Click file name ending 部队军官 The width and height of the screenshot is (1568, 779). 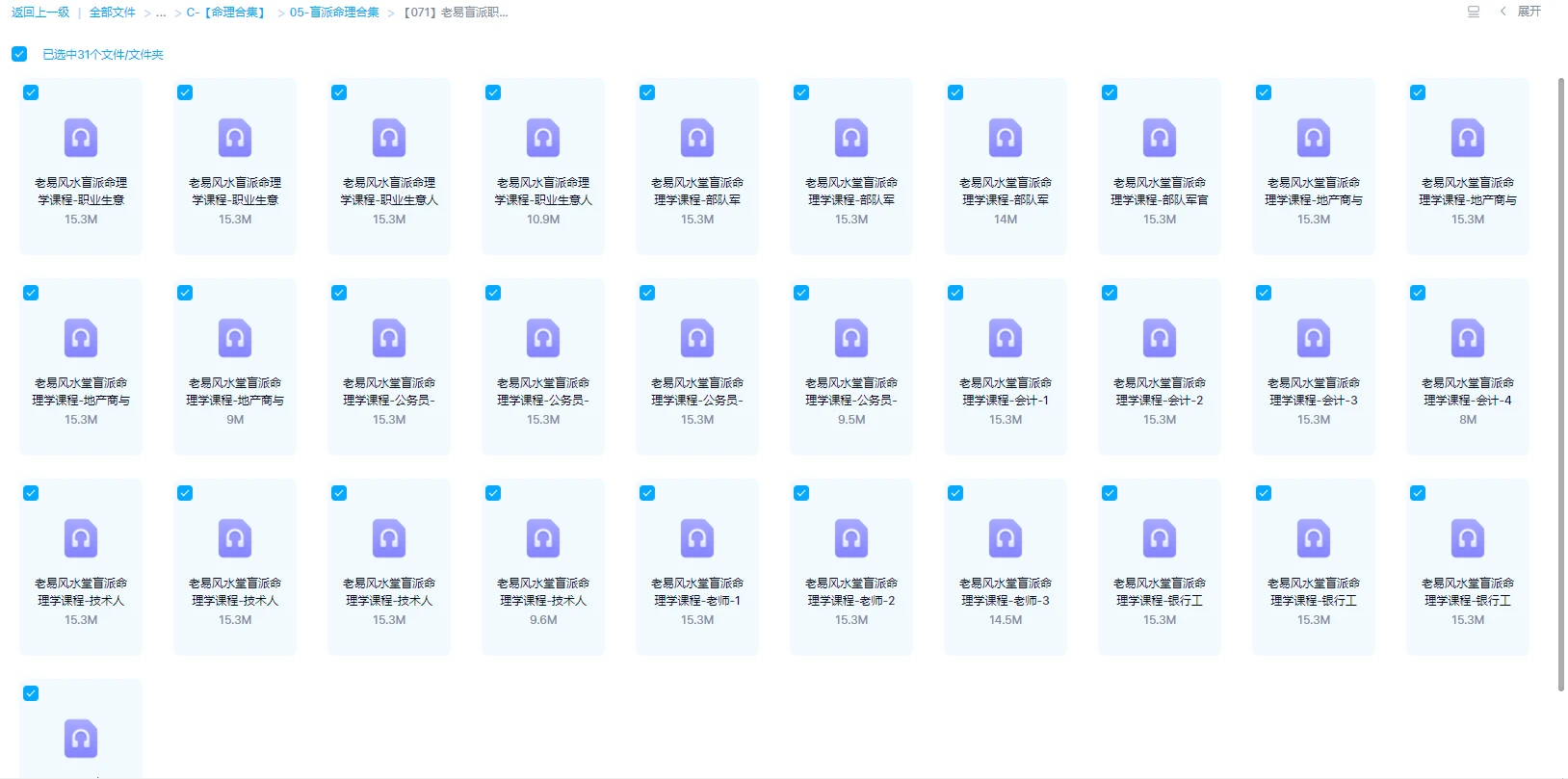click(1160, 191)
